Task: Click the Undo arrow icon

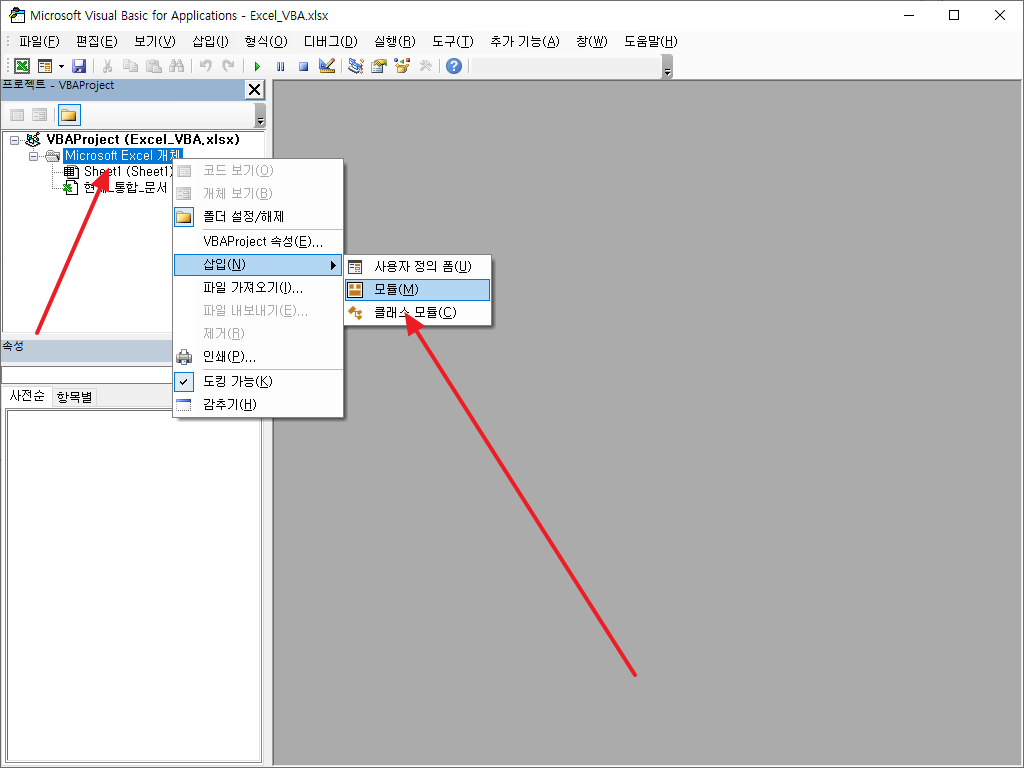Action: (206, 66)
